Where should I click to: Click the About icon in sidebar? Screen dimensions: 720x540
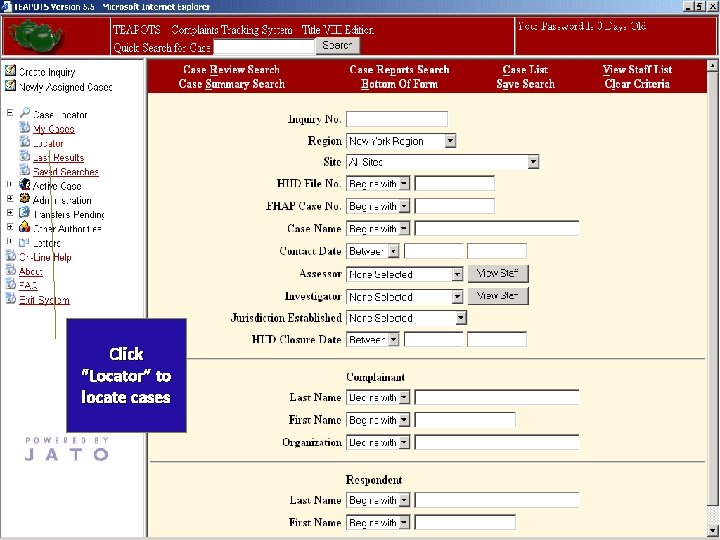pyautogui.click(x=11, y=270)
